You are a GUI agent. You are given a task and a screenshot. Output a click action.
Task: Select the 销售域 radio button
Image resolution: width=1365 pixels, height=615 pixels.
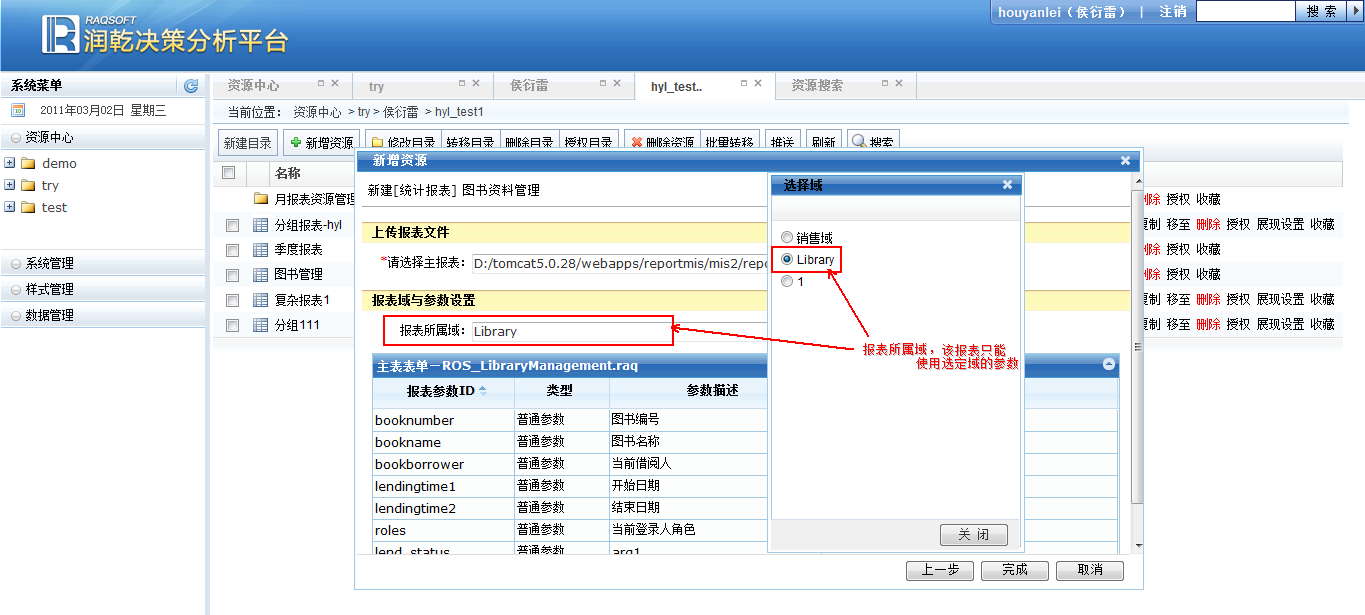pos(787,238)
